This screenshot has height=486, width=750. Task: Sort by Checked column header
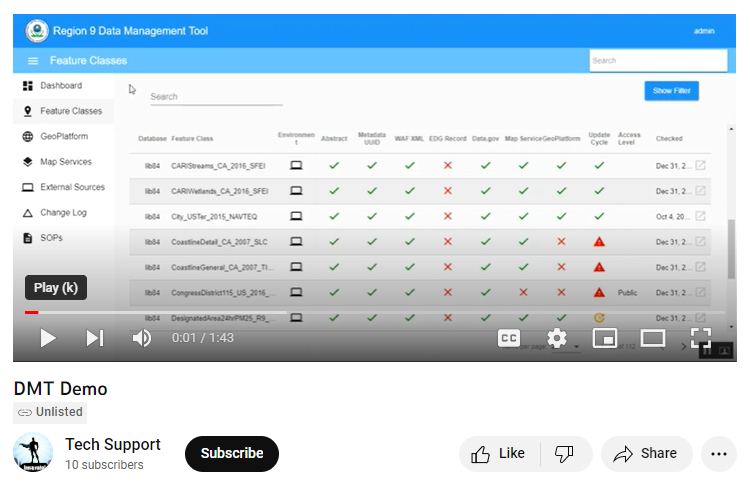(x=669, y=139)
